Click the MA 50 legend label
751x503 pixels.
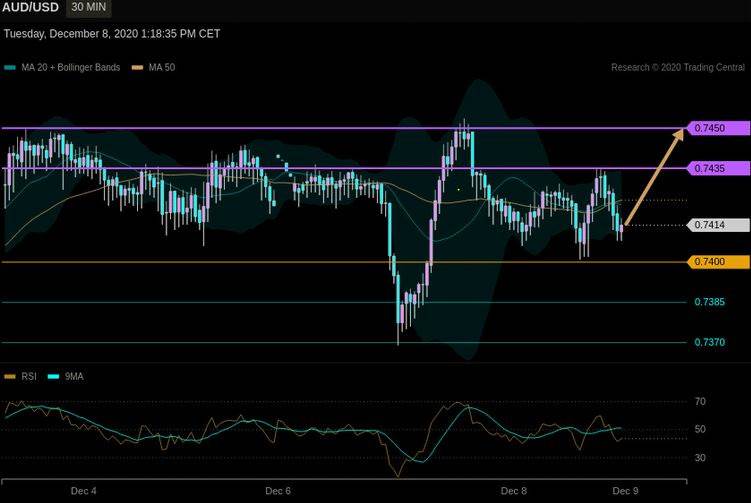coord(162,68)
